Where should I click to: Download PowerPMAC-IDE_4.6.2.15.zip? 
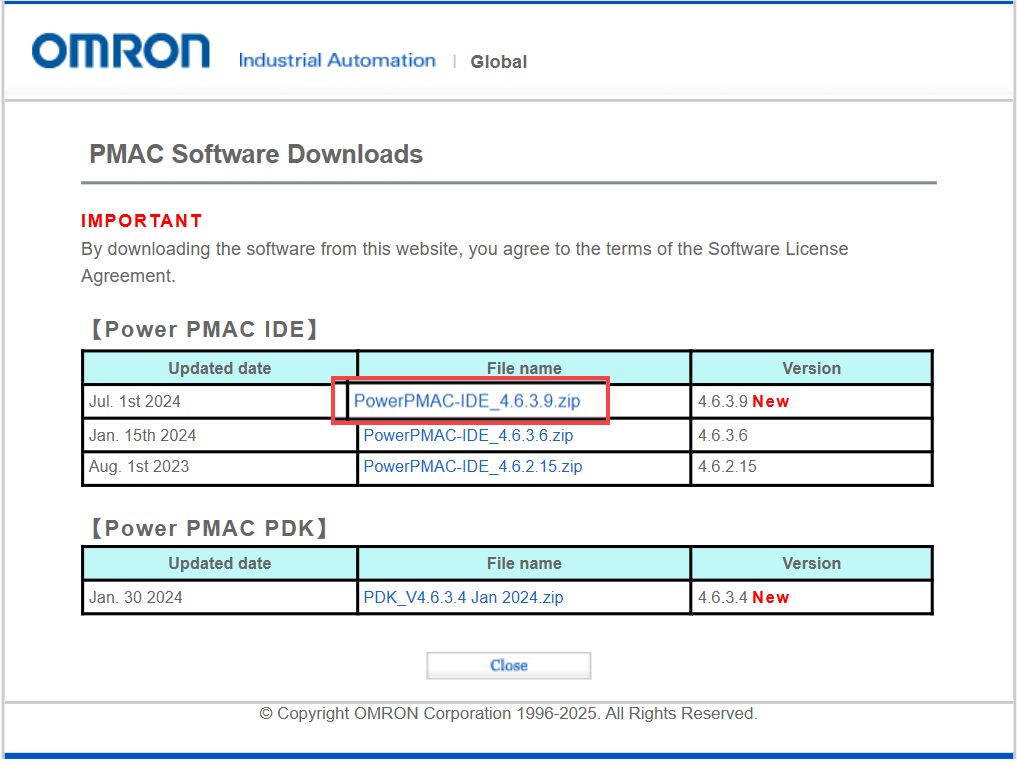[472, 466]
